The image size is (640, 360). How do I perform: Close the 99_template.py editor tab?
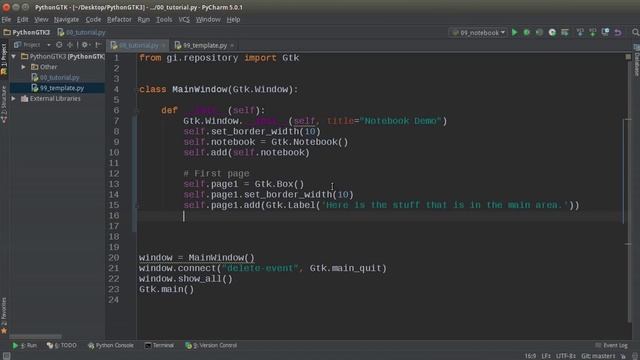[232, 45]
